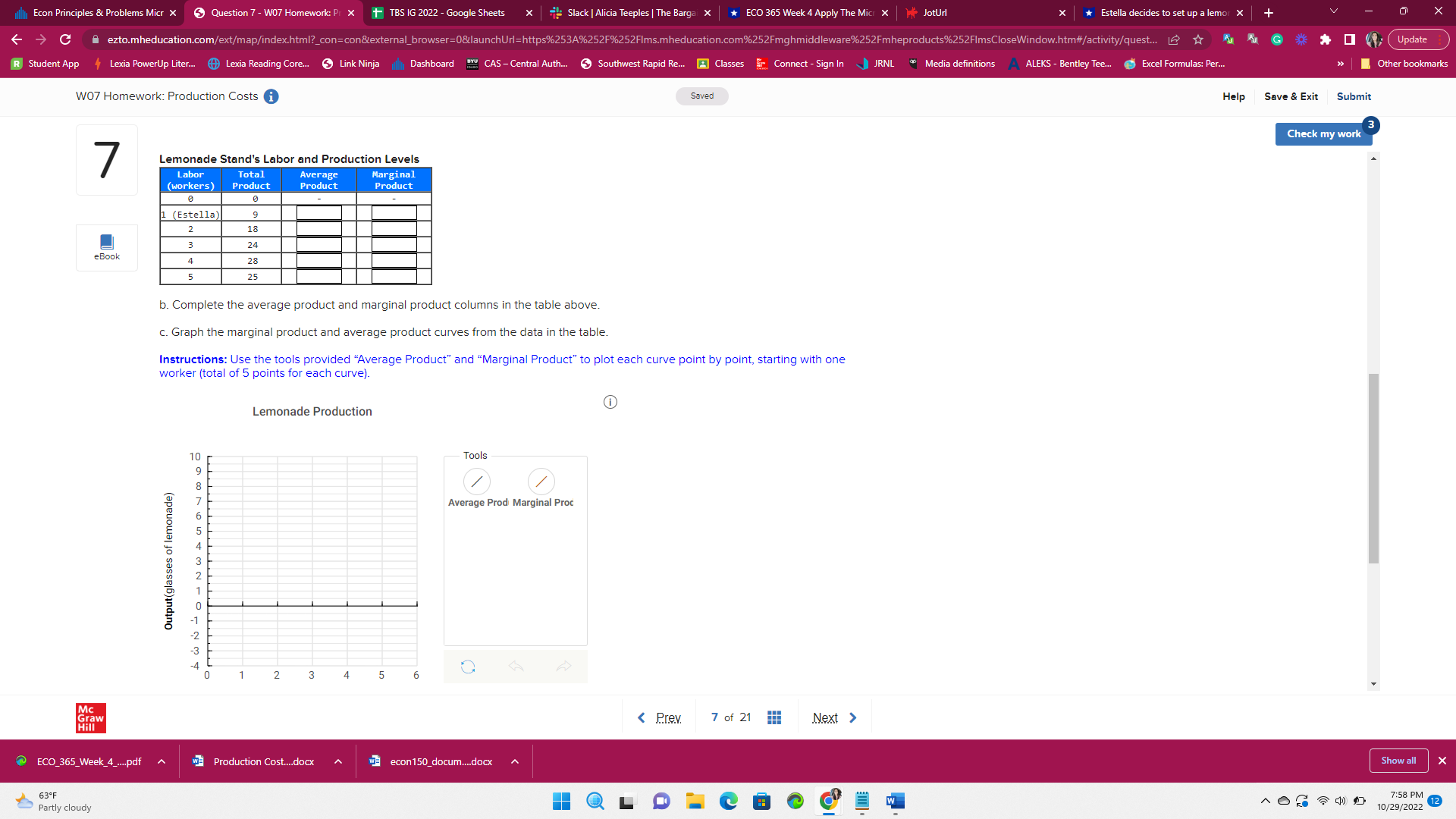Click the Save & Exit button
Image resolution: width=1456 pixels, height=819 pixels.
tap(1291, 96)
